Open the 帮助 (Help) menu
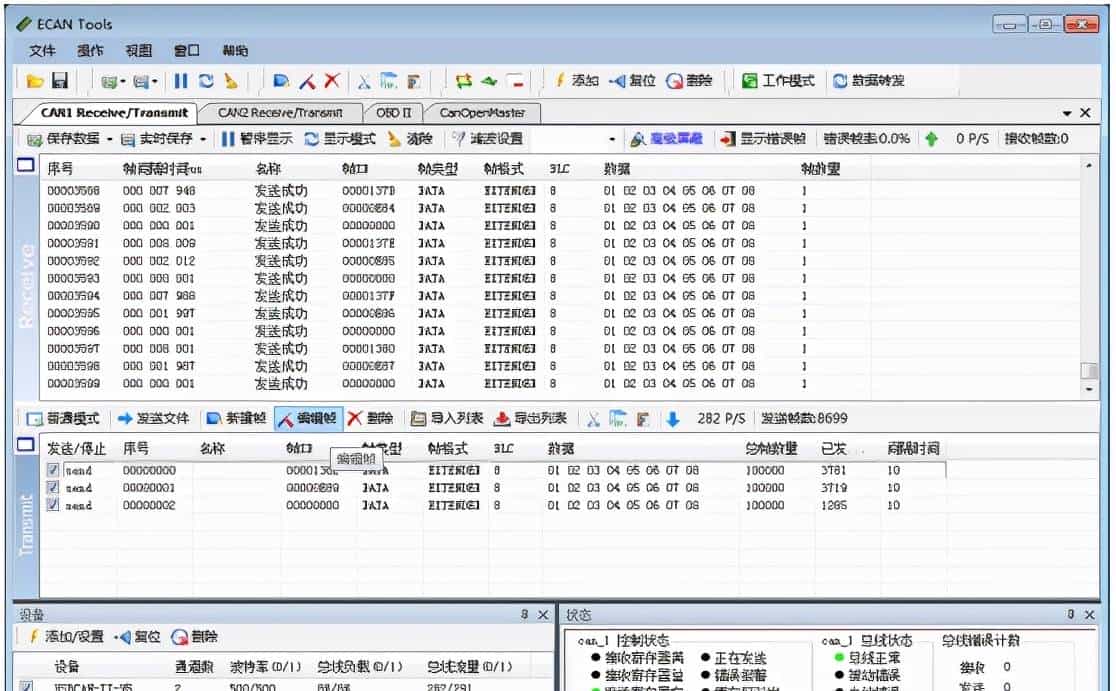Screen dimensions: 1116x691 pos(238,50)
